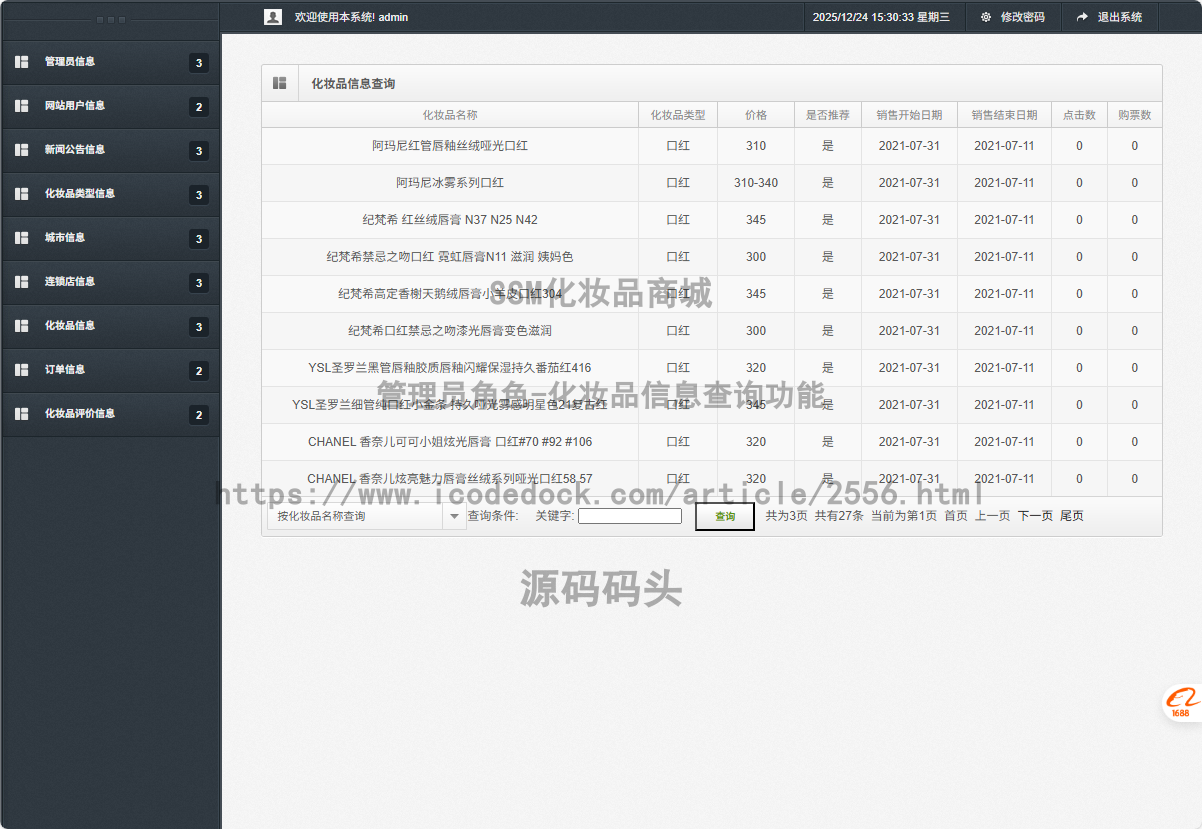Click the 化妆品评价信息 sidebar icon
This screenshot has height=829, width=1202.
click(21, 414)
